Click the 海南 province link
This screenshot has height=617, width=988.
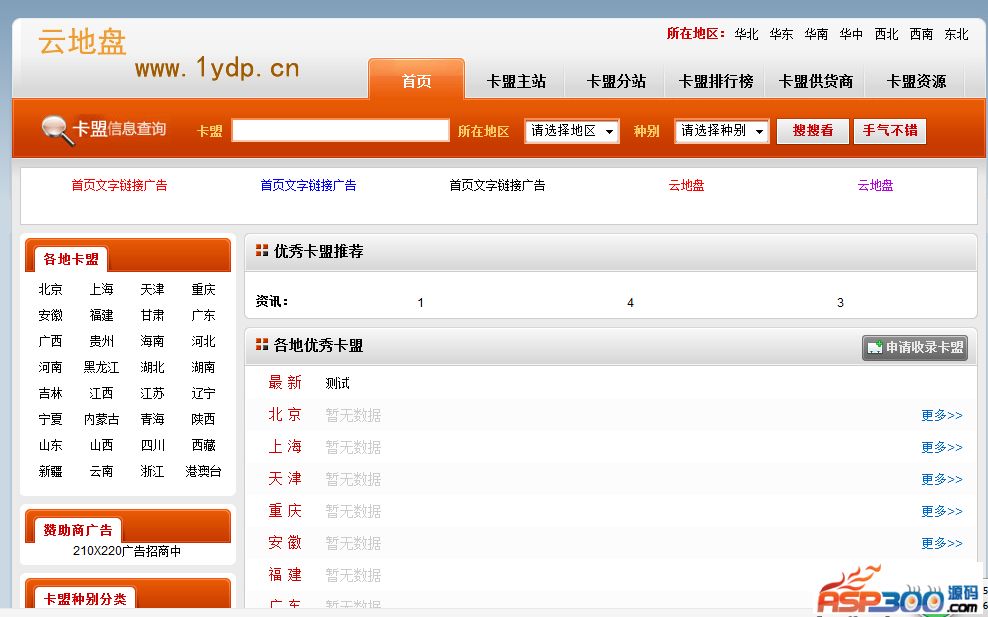point(152,341)
